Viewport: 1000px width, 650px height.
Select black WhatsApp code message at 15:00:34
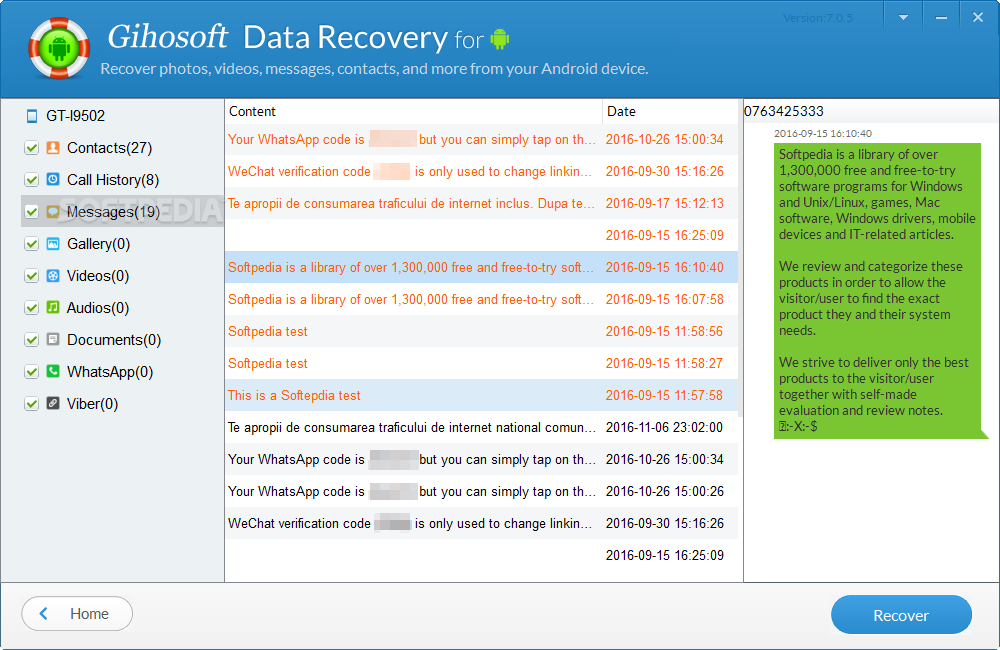[x=482, y=459]
